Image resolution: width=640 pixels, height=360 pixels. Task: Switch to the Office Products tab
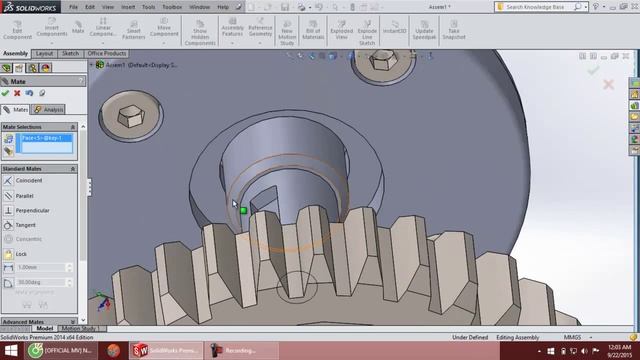[x=107, y=53]
